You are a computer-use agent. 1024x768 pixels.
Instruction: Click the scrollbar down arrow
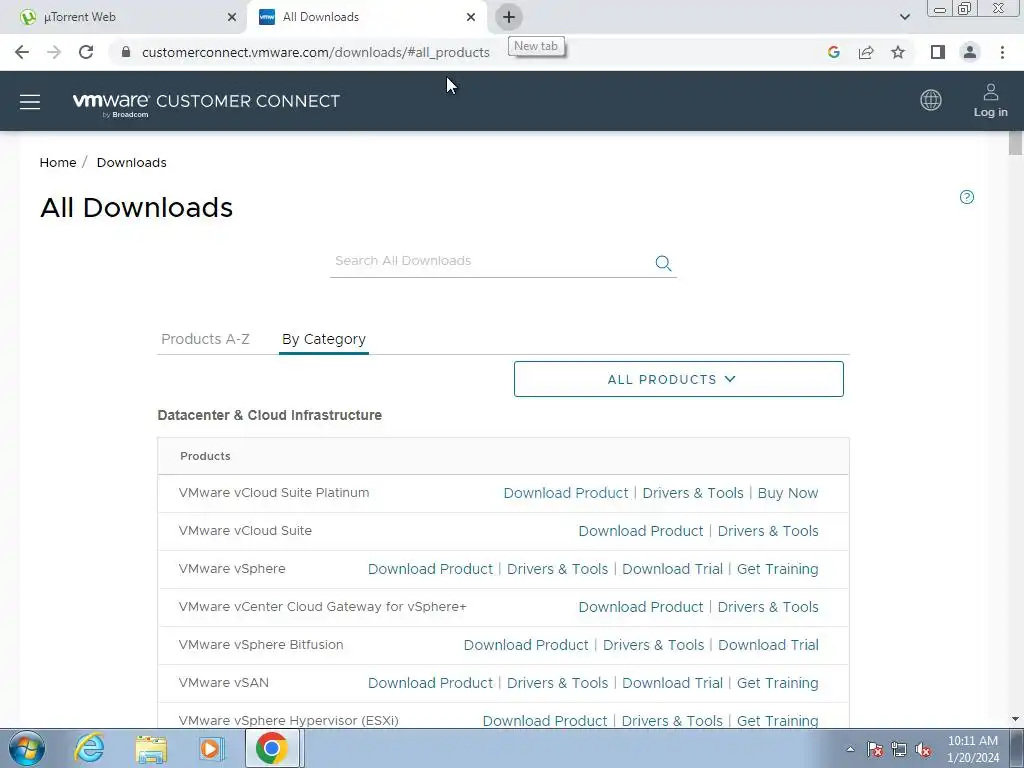[x=1015, y=719]
